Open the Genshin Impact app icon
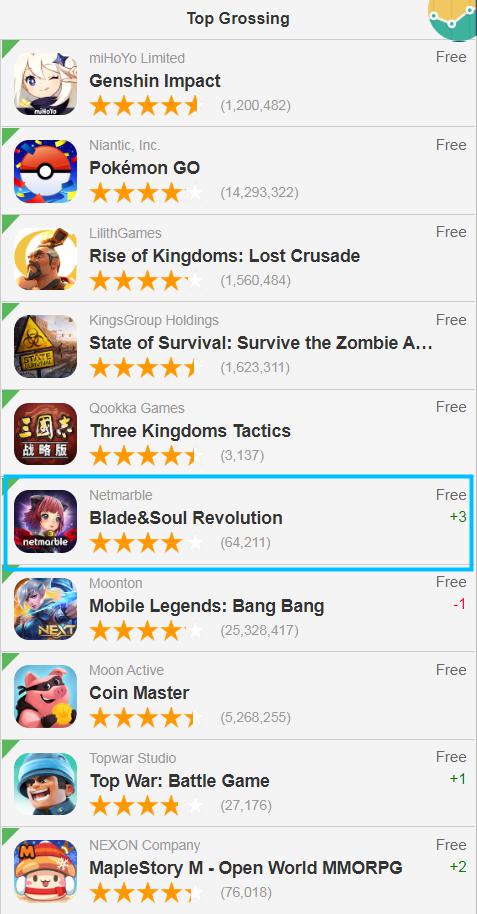The height and width of the screenshot is (914, 477). (x=45, y=84)
